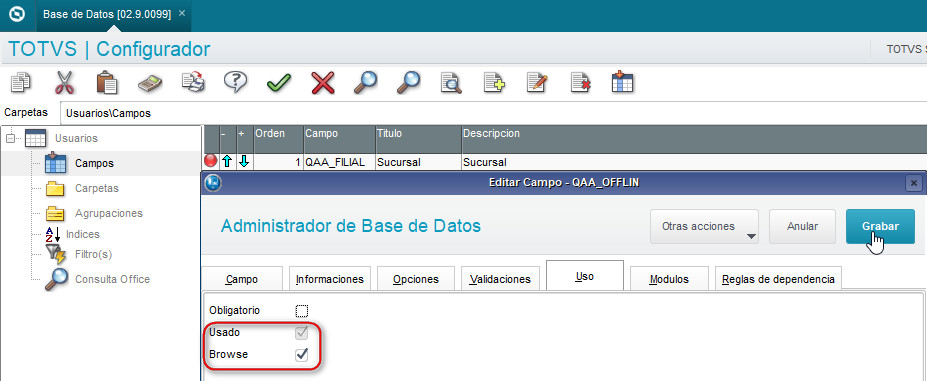Move QAA_FILIAL field down with arrow
Screen dimensions: 927x381
[245, 162]
